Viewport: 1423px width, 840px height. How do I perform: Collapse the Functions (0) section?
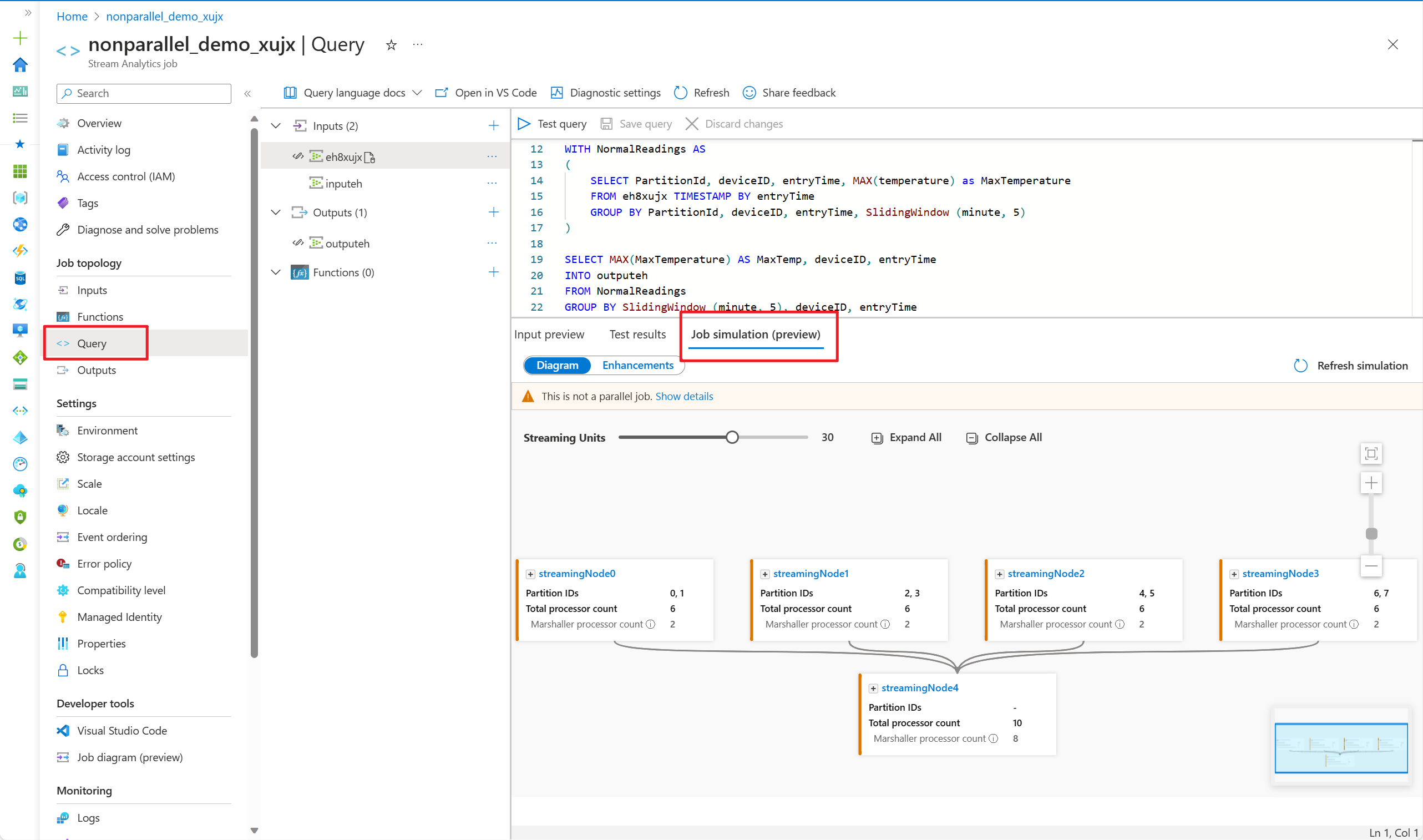276,272
